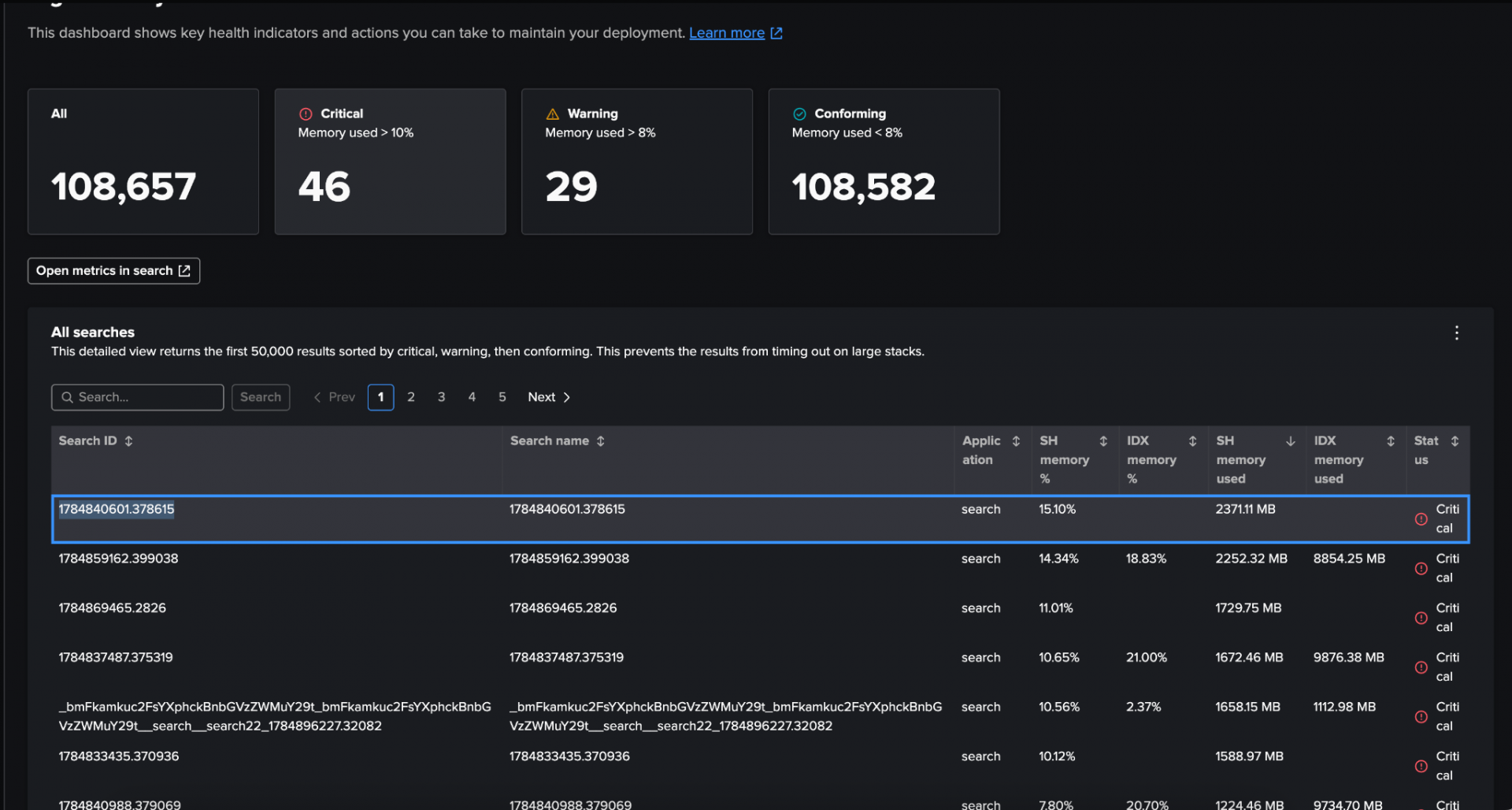Filter by Critical memory used card
The image size is (1512, 810).
point(390,162)
